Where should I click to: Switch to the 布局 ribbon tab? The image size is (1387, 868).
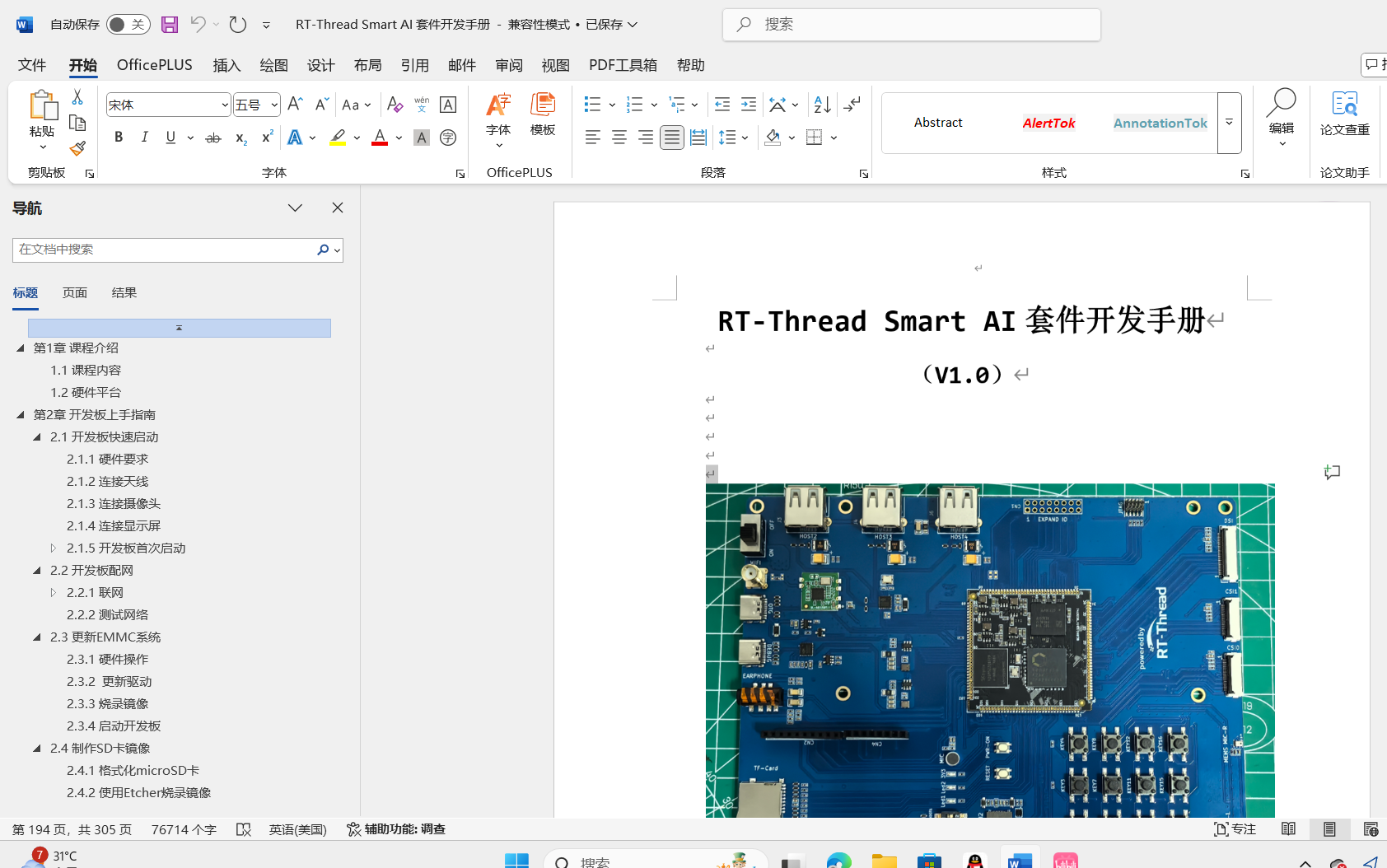[x=368, y=65]
